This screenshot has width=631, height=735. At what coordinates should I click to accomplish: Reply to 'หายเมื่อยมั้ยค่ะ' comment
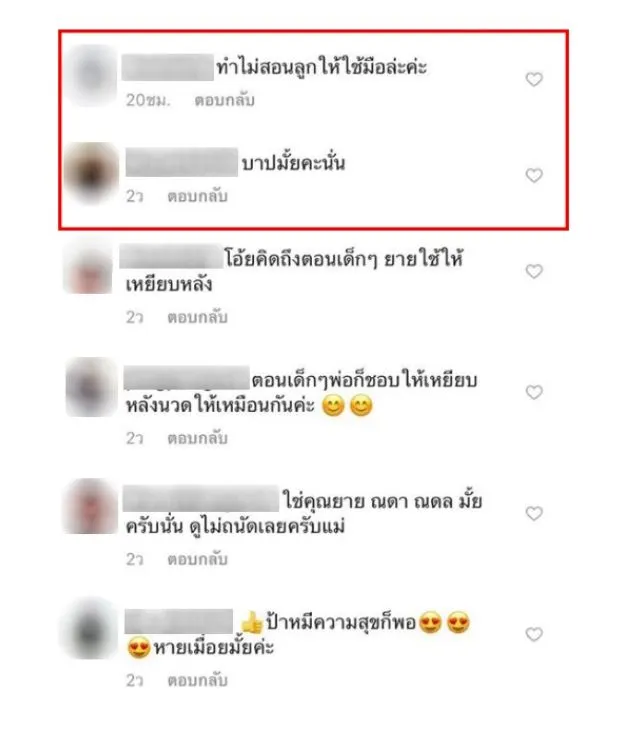(197, 680)
